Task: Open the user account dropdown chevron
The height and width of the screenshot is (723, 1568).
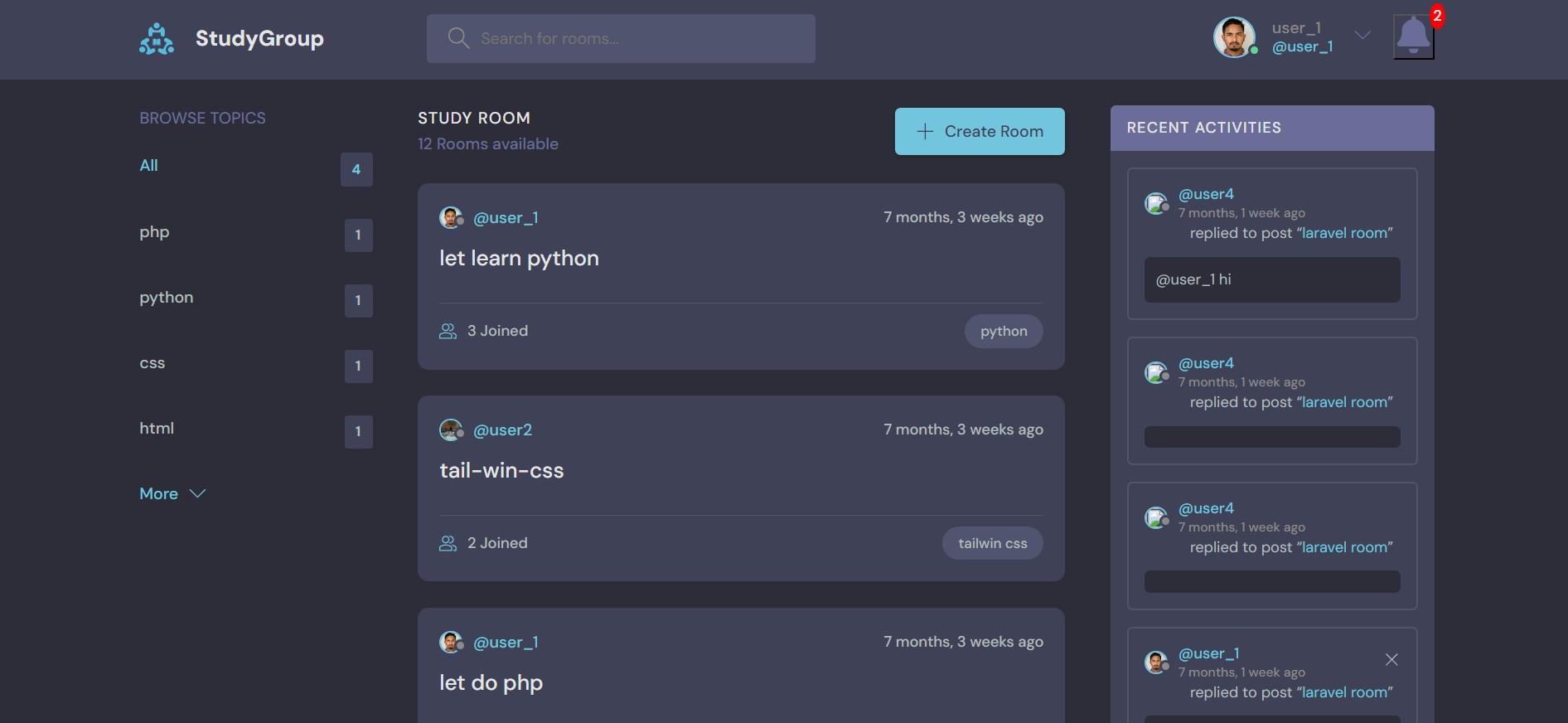Action: [x=1362, y=35]
